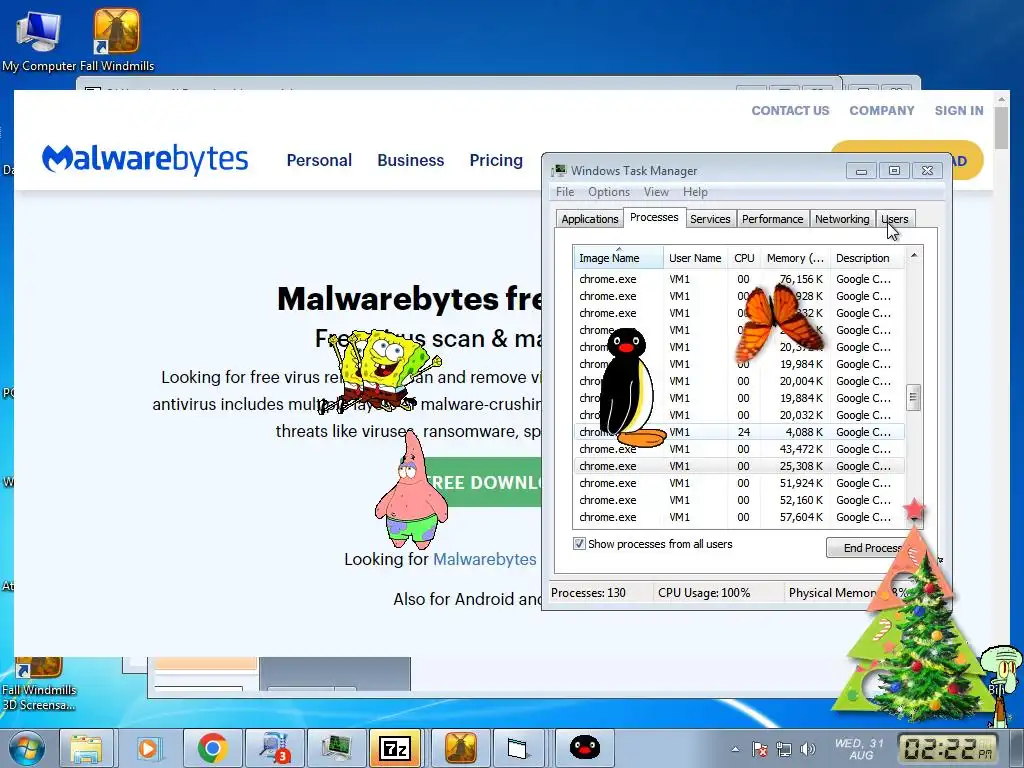Open My Computer desktop icon
The image size is (1024, 768).
pyautogui.click(x=39, y=39)
